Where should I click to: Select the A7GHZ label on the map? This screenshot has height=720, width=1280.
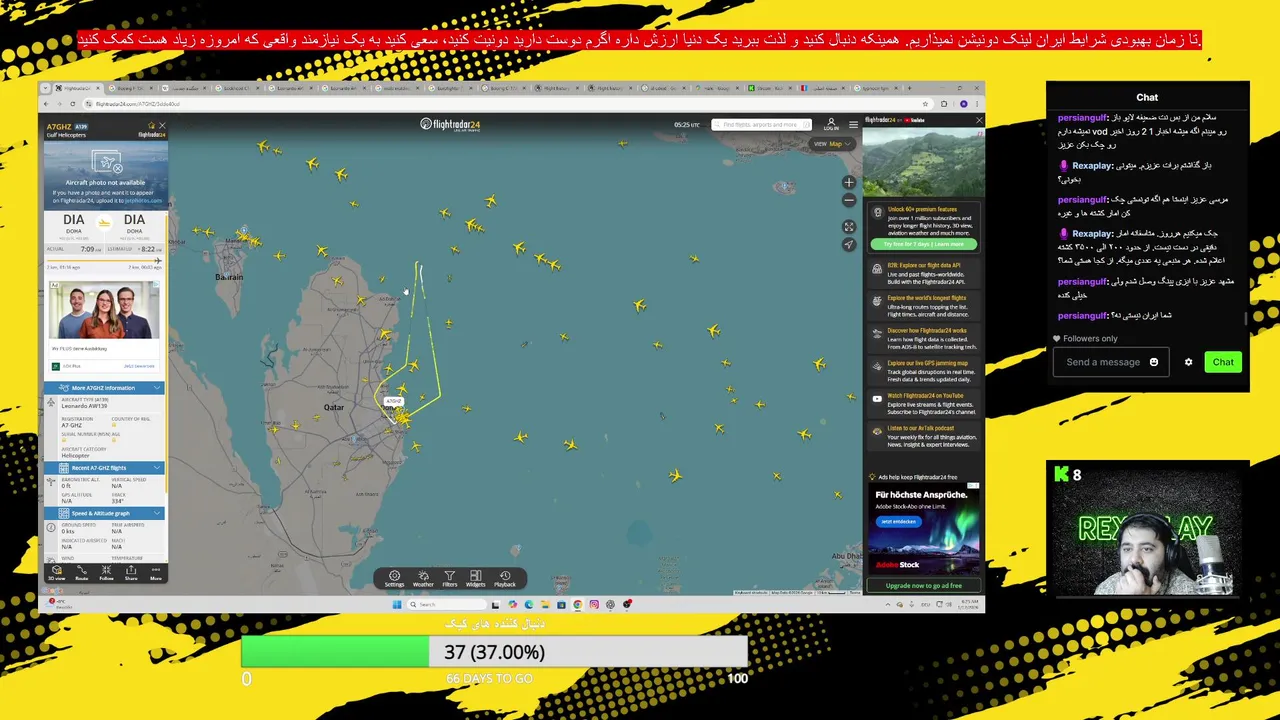pyautogui.click(x=394, y=401)
